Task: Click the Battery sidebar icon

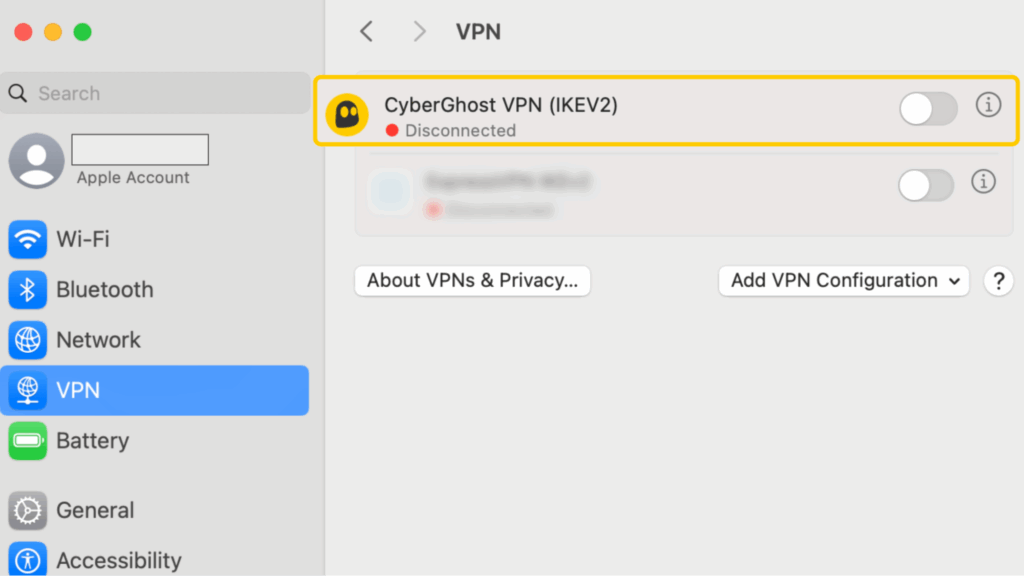Action: coord(28,441)
